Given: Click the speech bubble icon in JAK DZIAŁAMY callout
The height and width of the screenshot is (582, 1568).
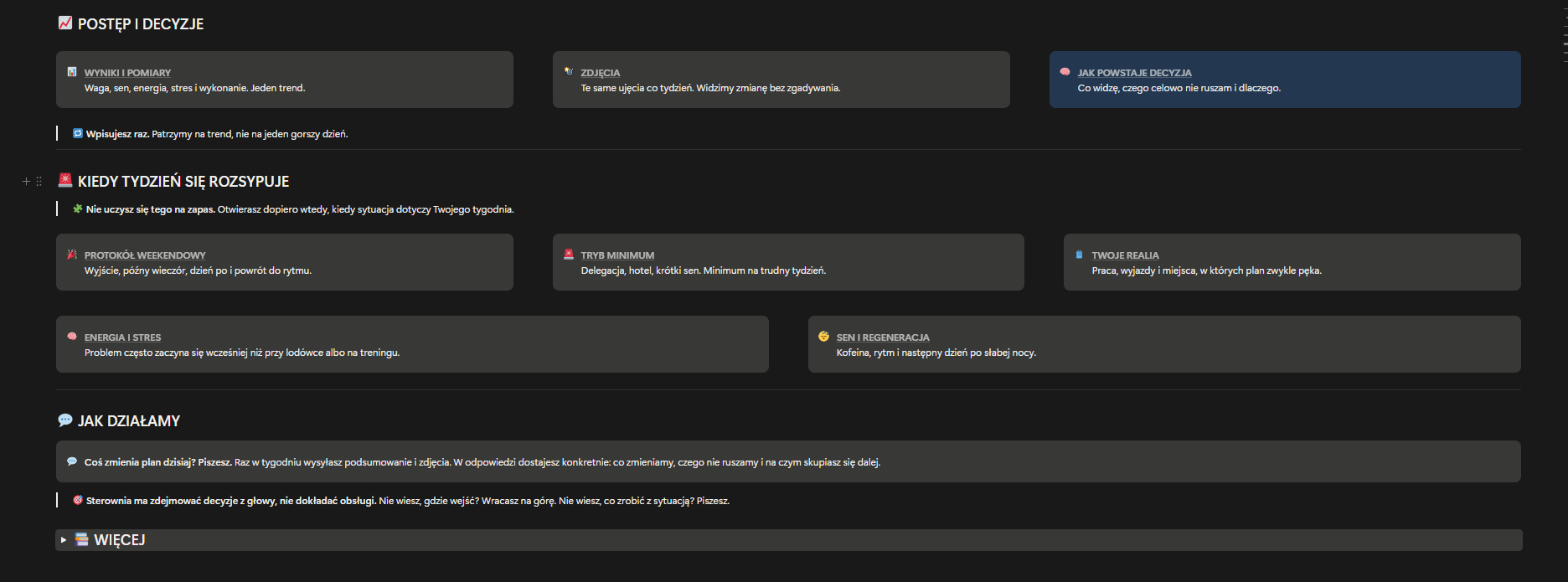Looking at the screenshot, I should pos(72,461).
